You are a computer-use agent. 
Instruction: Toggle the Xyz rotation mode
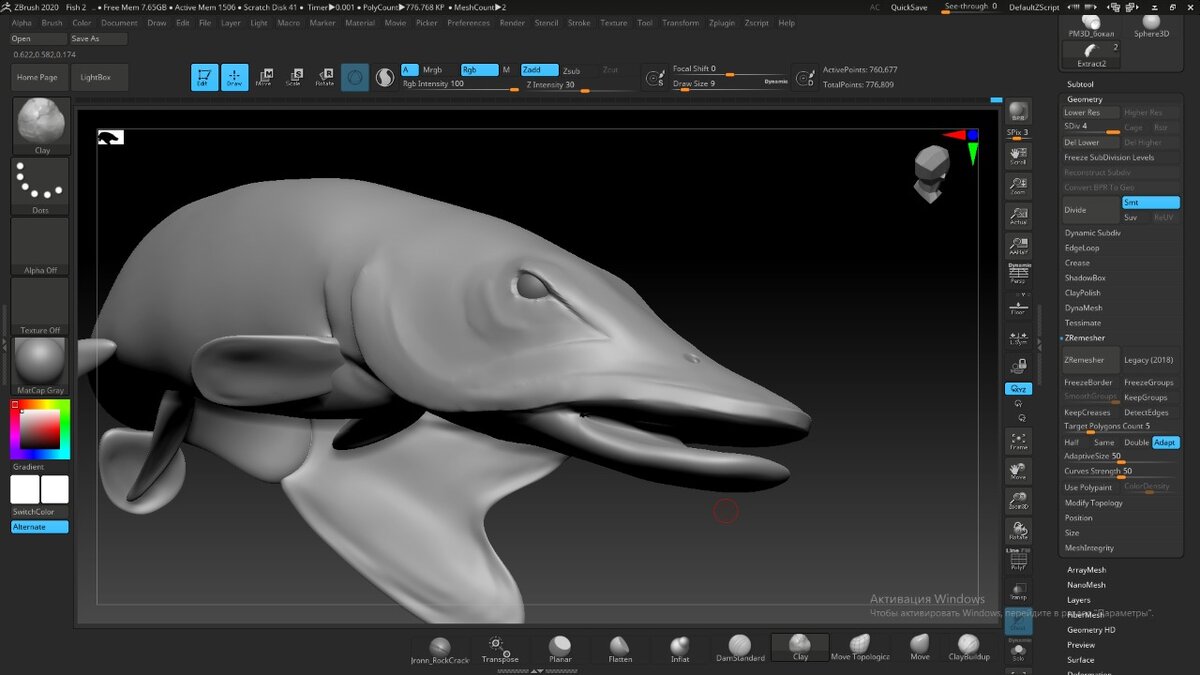tap(1018, 388)
